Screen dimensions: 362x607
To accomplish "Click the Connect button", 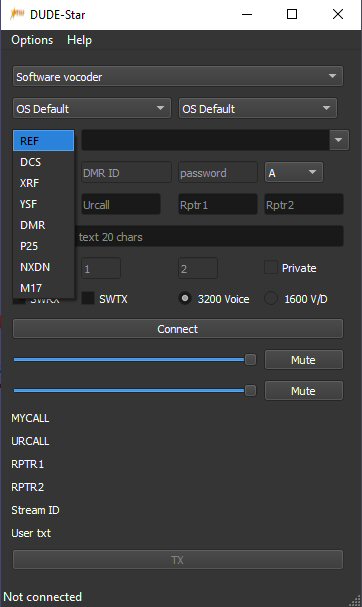I will [x=178, y=329].
